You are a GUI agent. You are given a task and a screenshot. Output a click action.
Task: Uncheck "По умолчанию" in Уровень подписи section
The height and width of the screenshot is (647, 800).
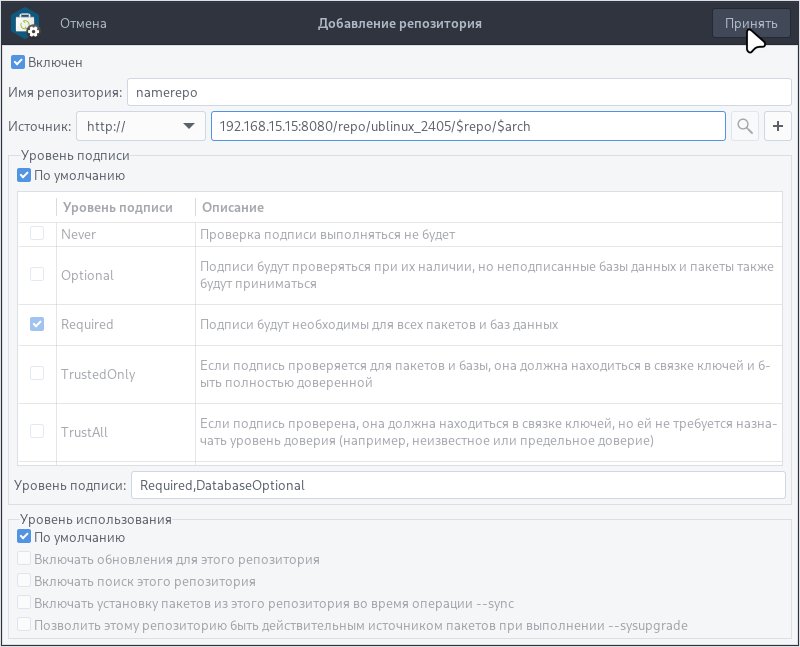23,175
